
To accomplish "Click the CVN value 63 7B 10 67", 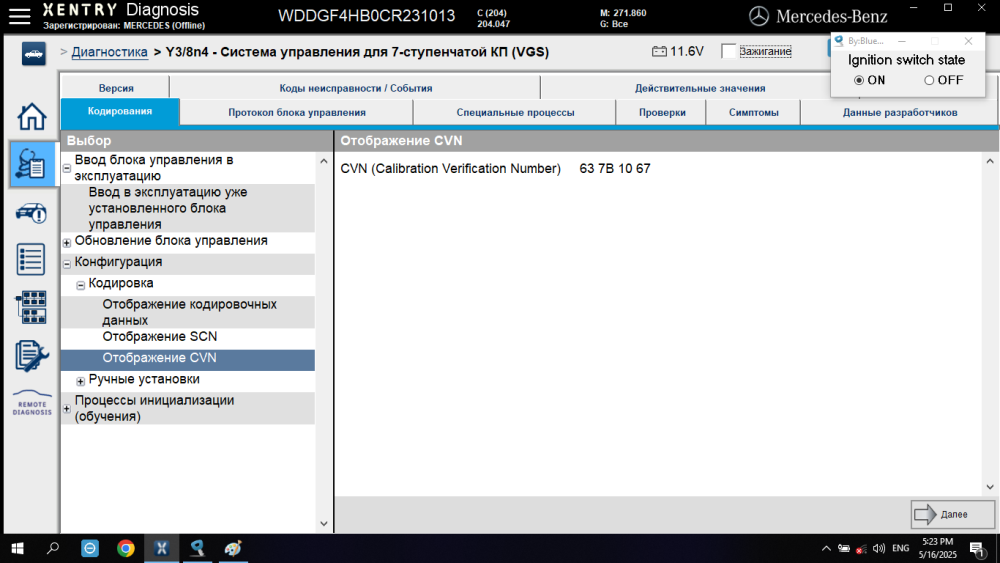I will (615, 169).
